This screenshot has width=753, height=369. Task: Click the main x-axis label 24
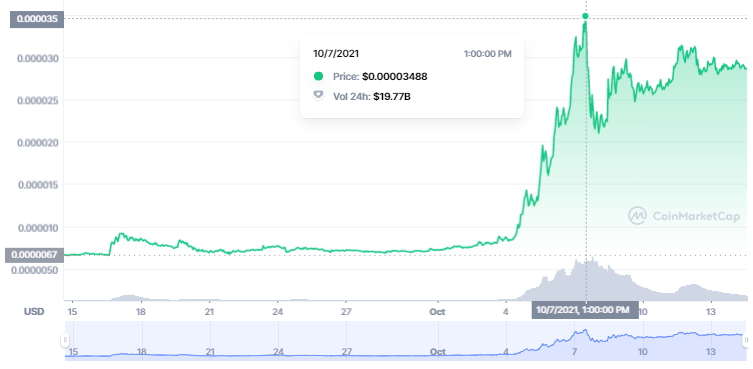(x=278, y=312)
